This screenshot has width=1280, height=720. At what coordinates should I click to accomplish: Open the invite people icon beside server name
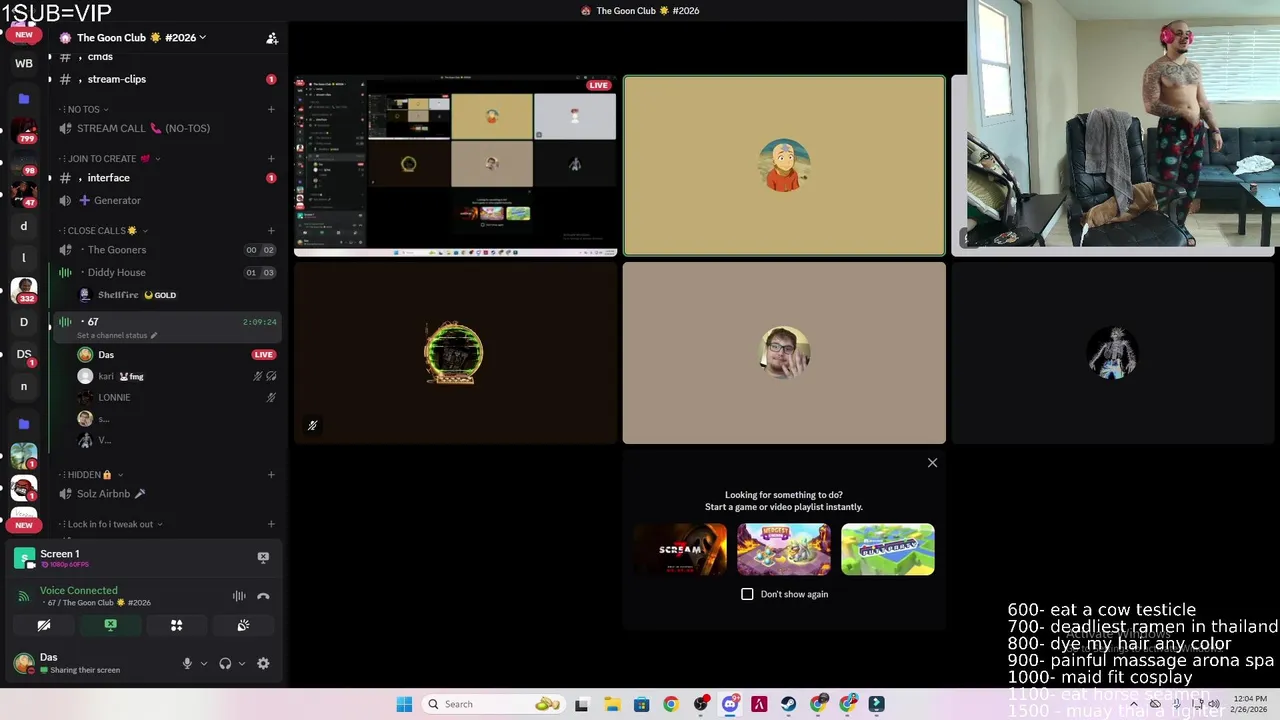point(272,38)
